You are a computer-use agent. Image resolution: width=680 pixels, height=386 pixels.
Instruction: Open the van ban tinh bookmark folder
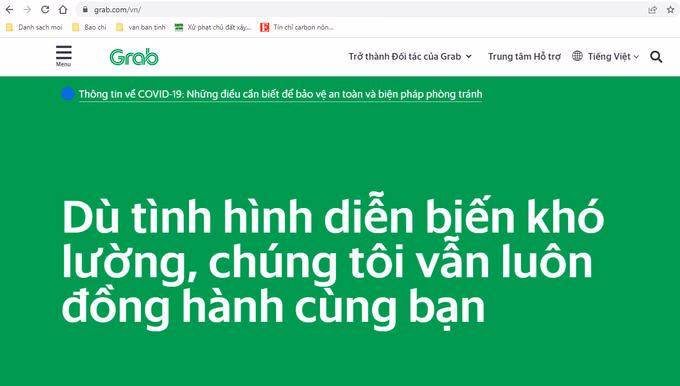pos(141,27)
